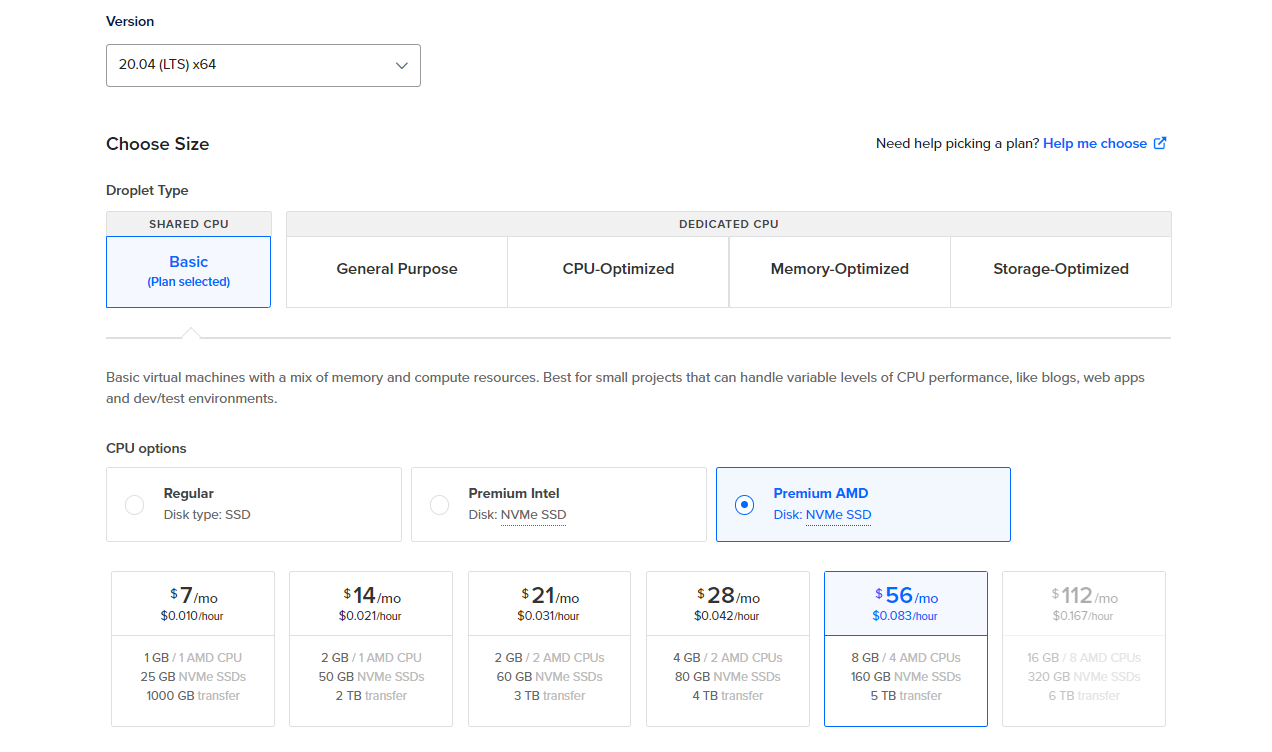Image resolution: width=1272 pixels, height=752 pixels.
Task: Click 'Need help picking a plan?' text
Action: click(957, 143)
